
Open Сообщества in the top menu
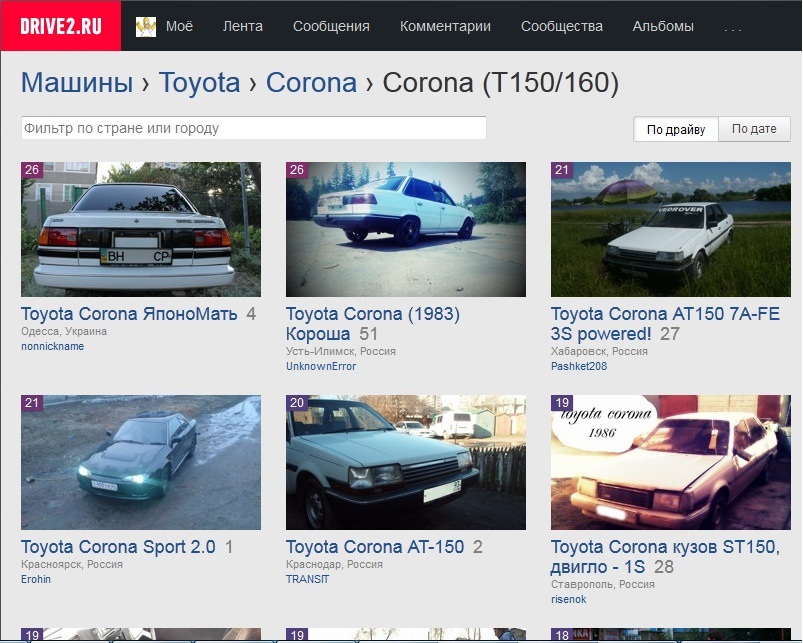pyautogui.click(x=562, y=26)
